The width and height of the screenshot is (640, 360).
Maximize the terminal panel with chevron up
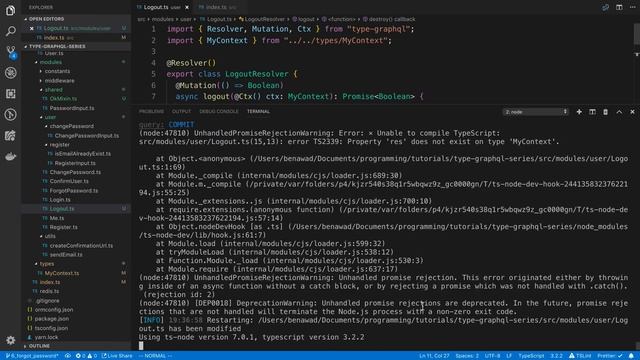pos(619,111)
